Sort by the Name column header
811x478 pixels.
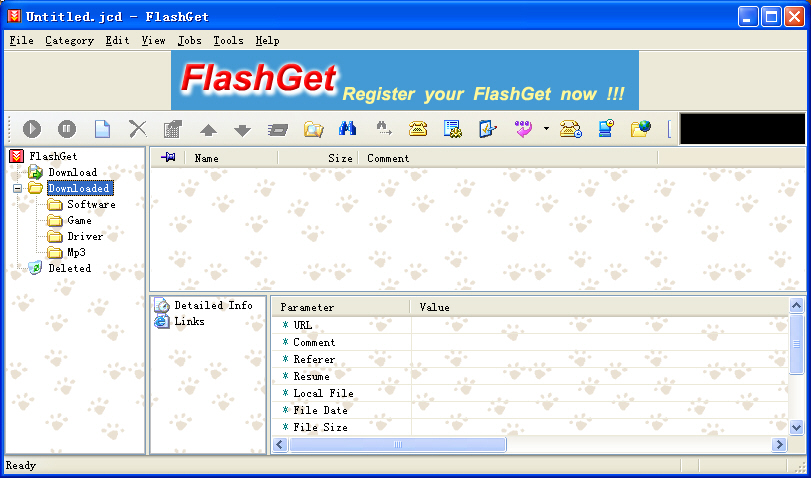point(231,158)
